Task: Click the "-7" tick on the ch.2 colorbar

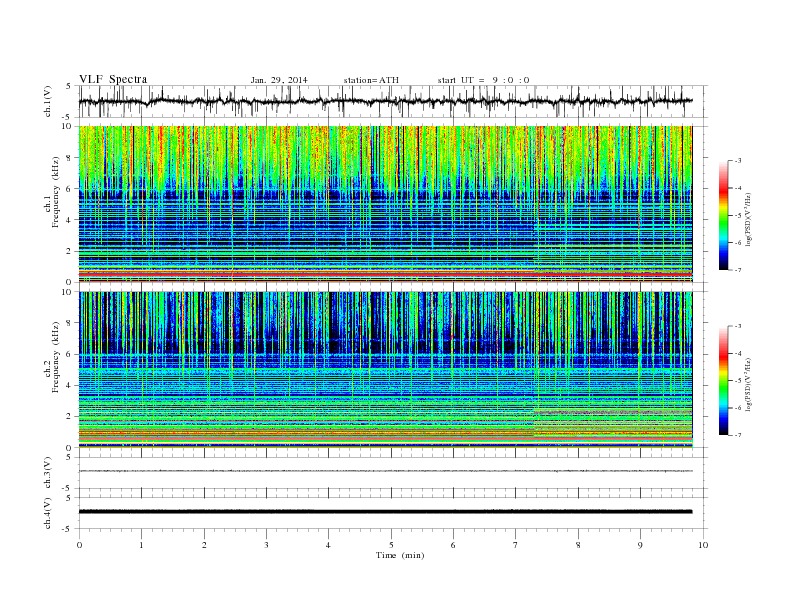Action: click(x=737, y=435)
